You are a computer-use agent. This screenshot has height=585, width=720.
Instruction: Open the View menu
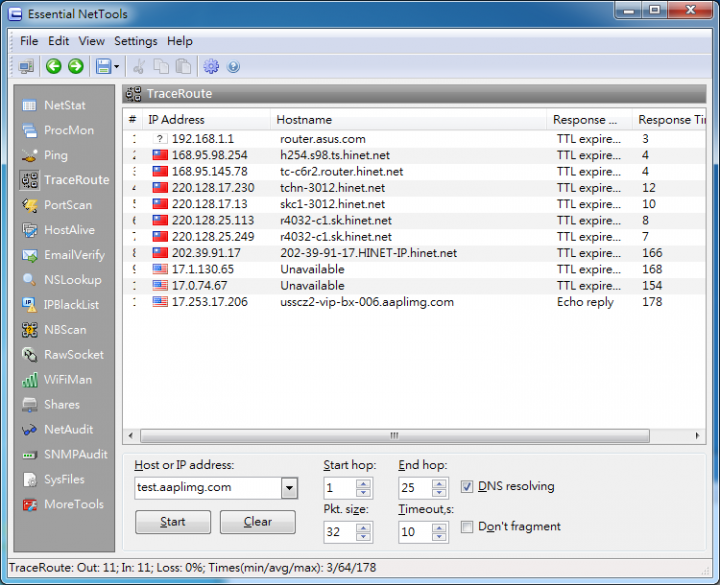(x=91, y=41)
